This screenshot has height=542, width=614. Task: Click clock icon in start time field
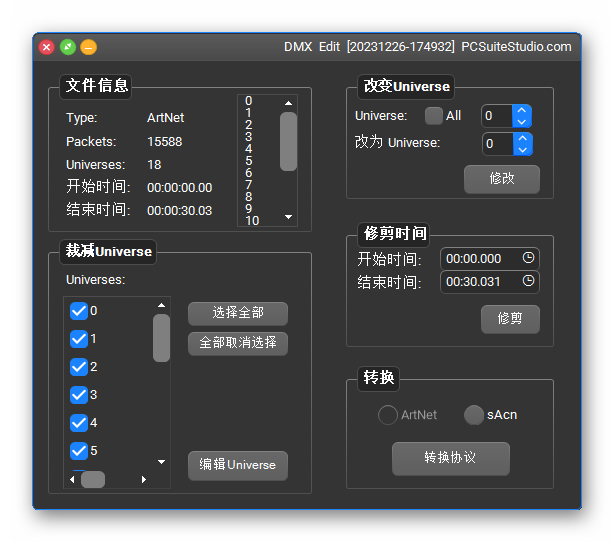coord(528,258)
